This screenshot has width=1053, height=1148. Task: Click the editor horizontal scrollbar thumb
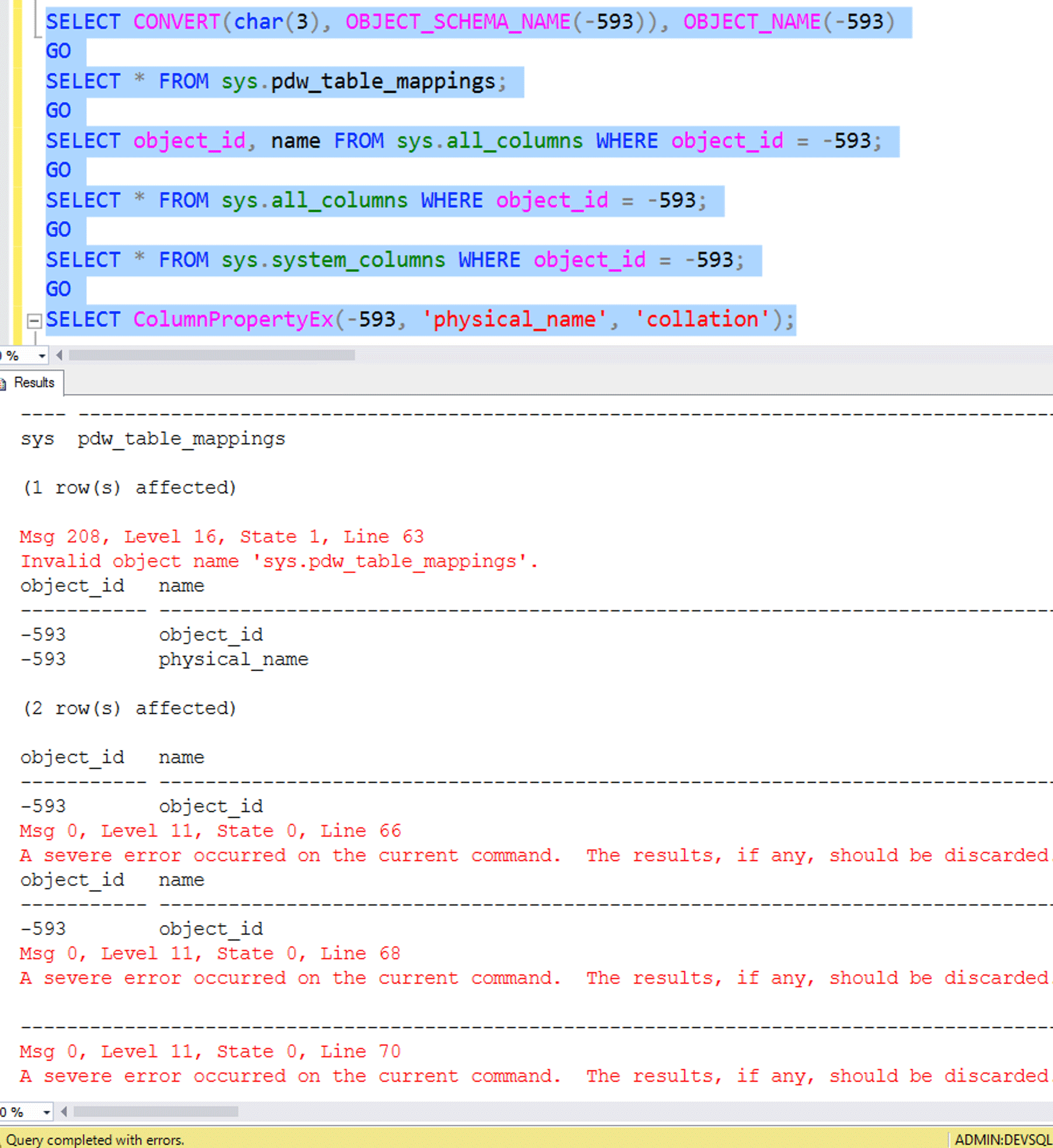coord(212,355)
